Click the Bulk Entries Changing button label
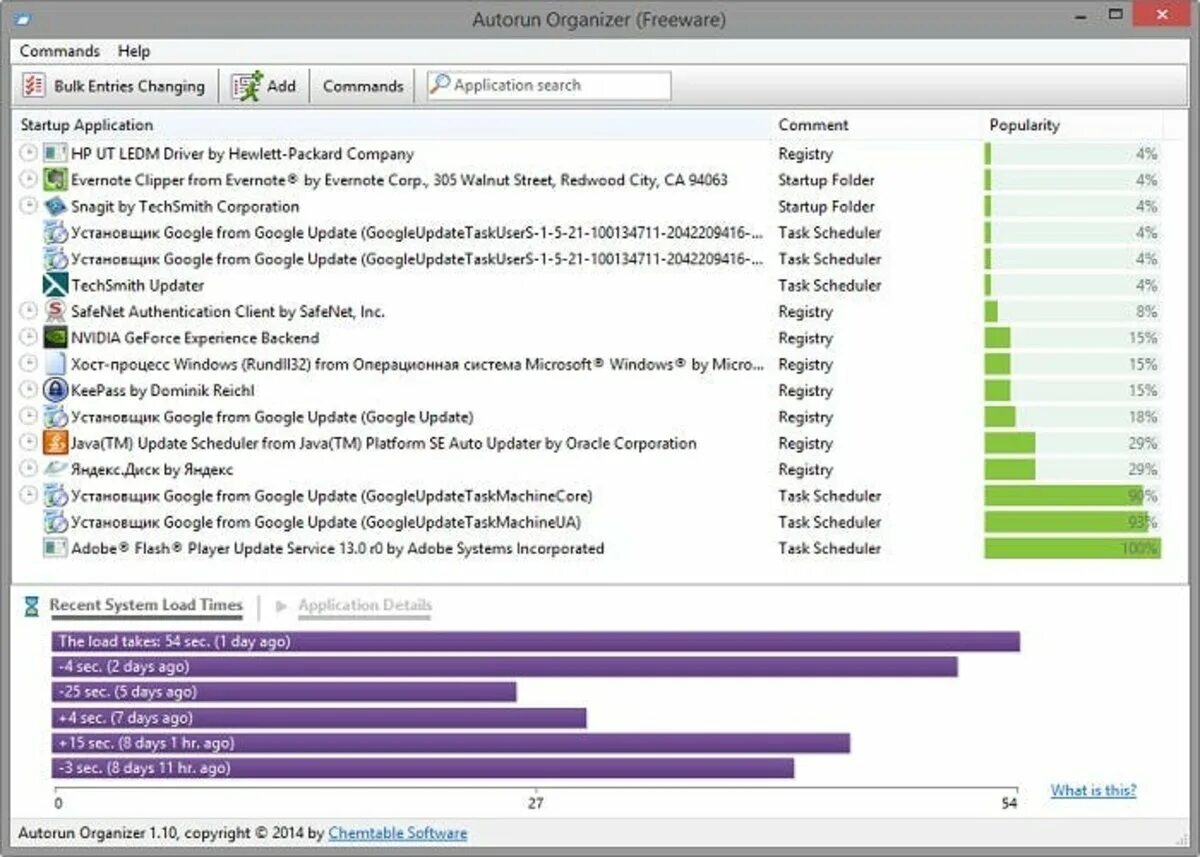Screen dimensions: 1200x857 coord(129,86)
